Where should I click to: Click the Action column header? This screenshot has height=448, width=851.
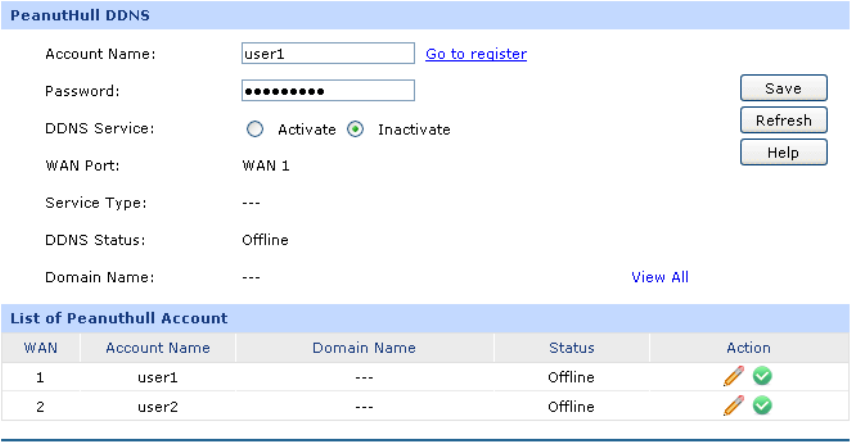748,348
